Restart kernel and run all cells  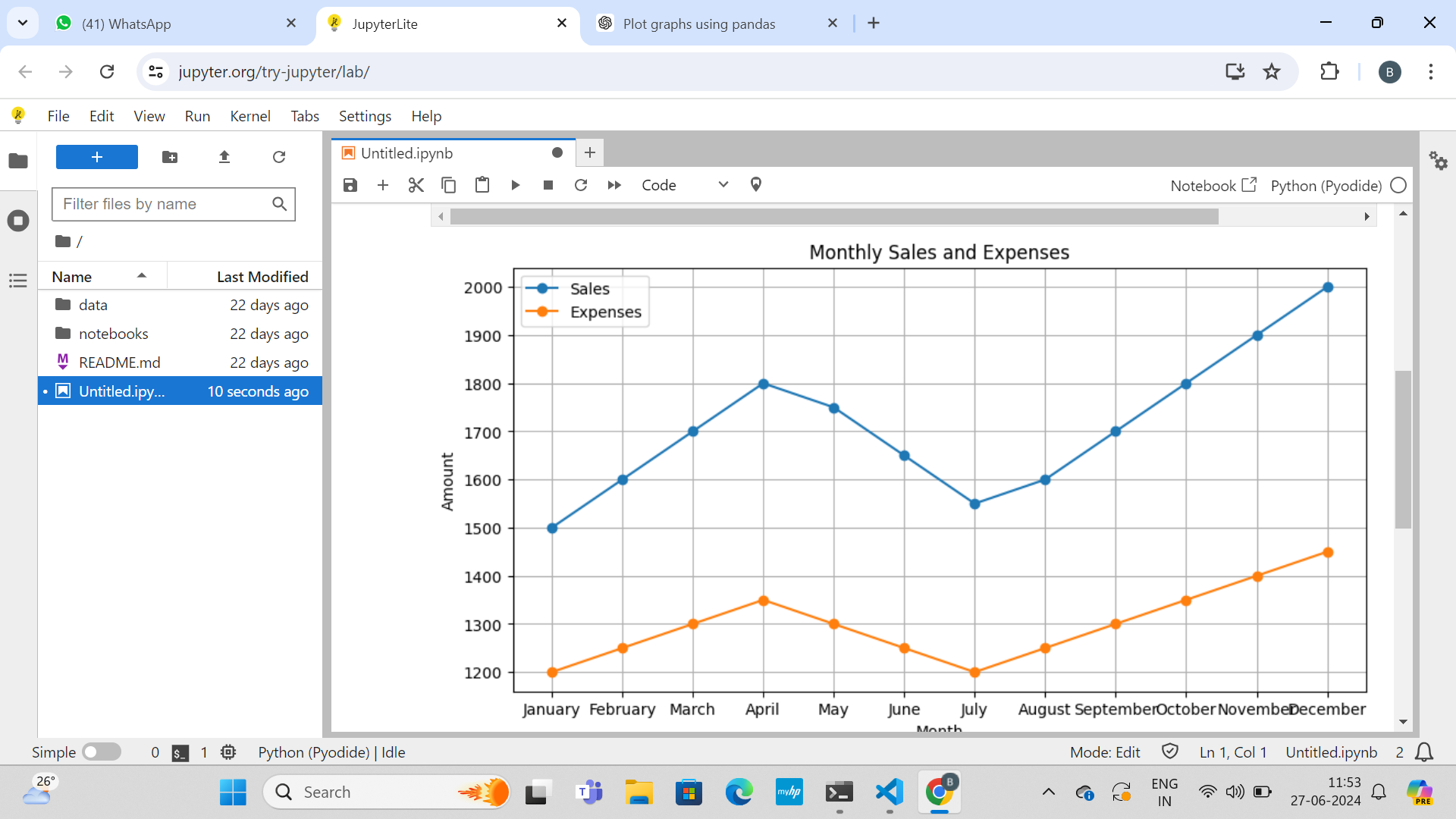tap(614, 185)
